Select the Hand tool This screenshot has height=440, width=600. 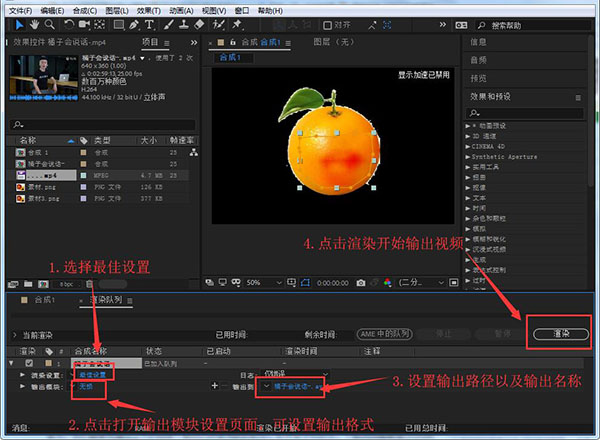point(34,25)
